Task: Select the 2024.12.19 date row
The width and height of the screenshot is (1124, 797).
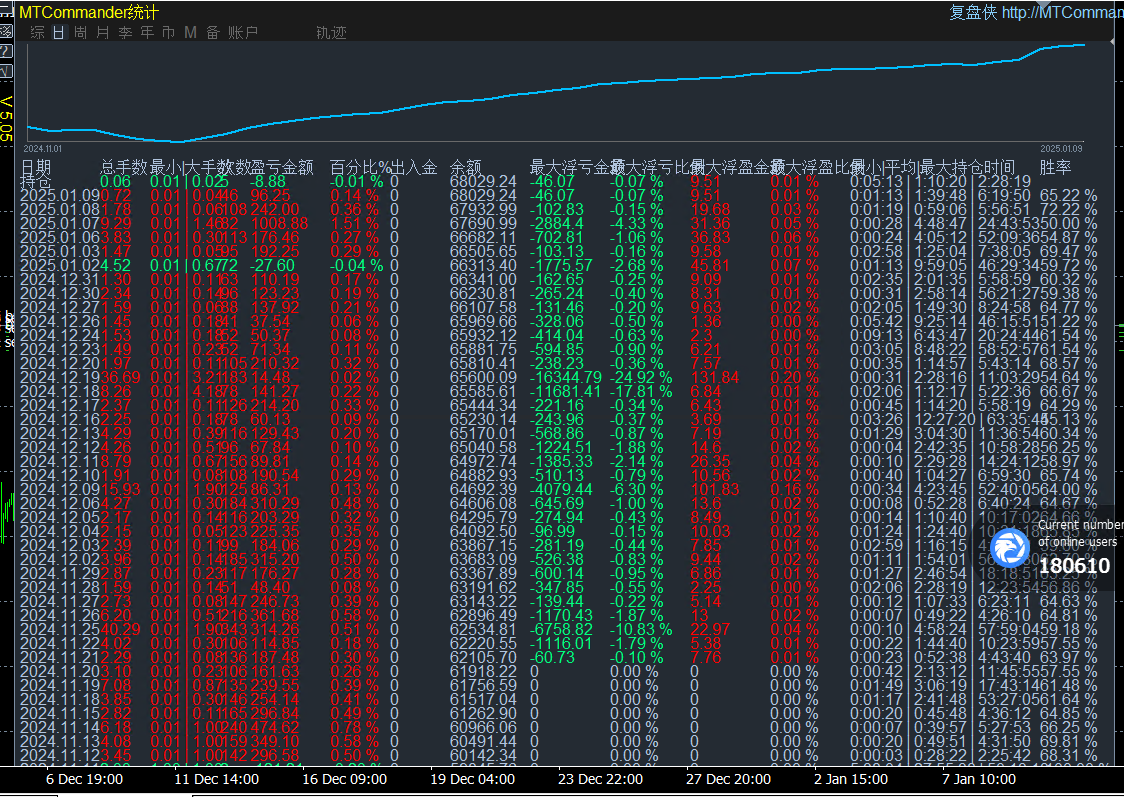Action: point(60,377)
